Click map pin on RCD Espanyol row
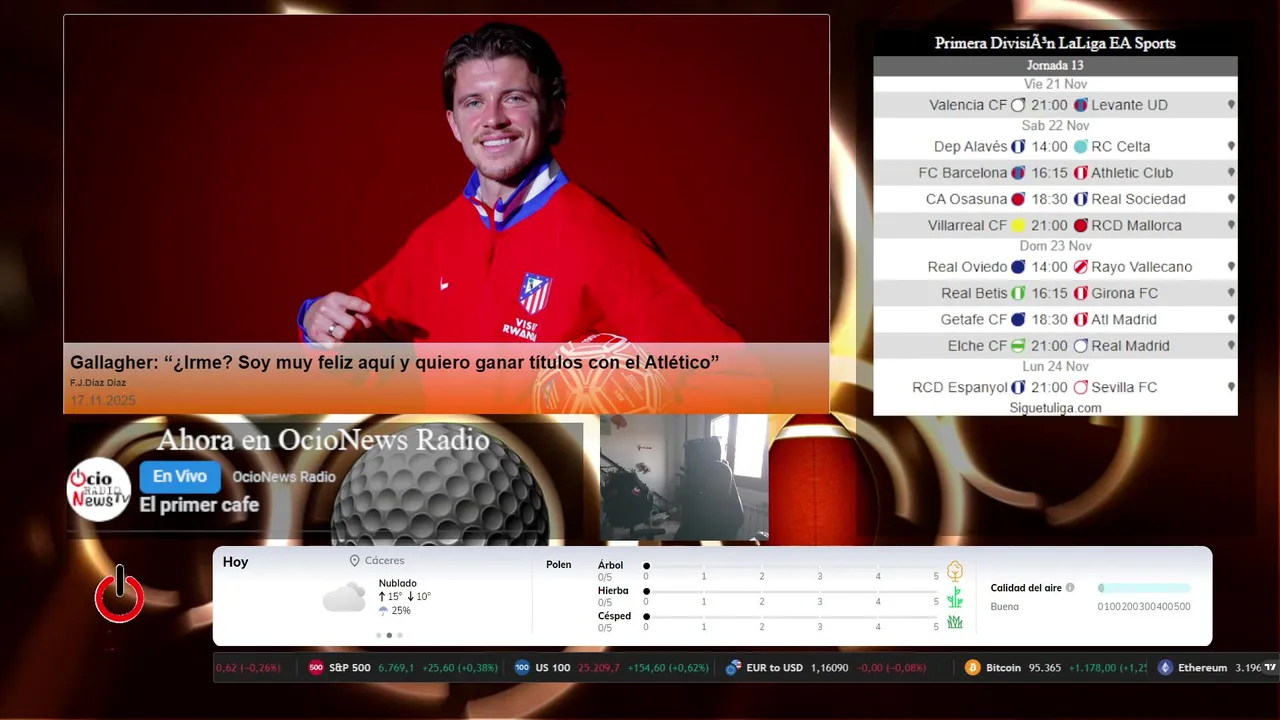 coord(1231,387)
